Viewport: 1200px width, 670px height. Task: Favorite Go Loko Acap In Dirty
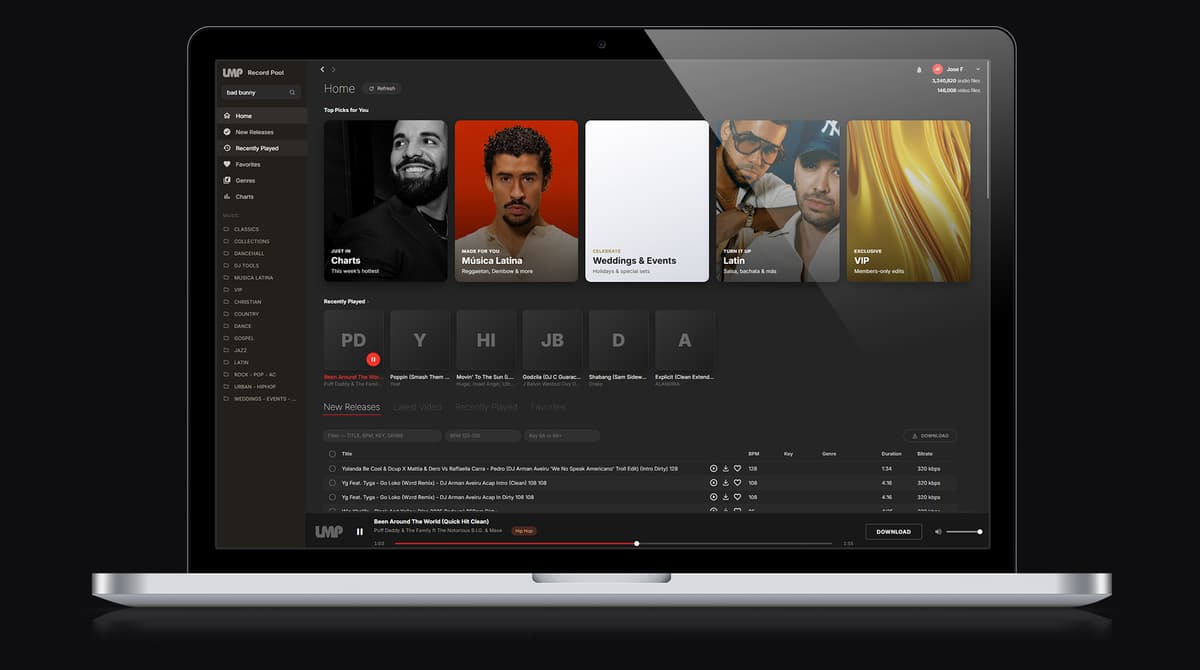738,496
